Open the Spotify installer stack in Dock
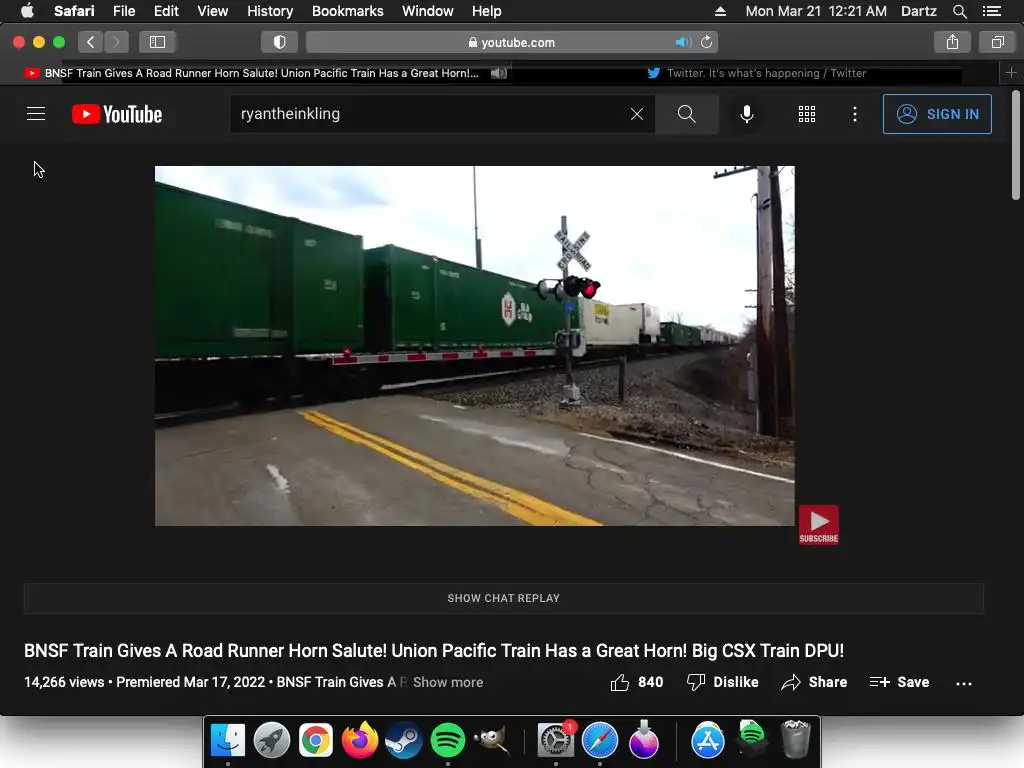Viewport: 1024px width, 768px height. [752, 739]
